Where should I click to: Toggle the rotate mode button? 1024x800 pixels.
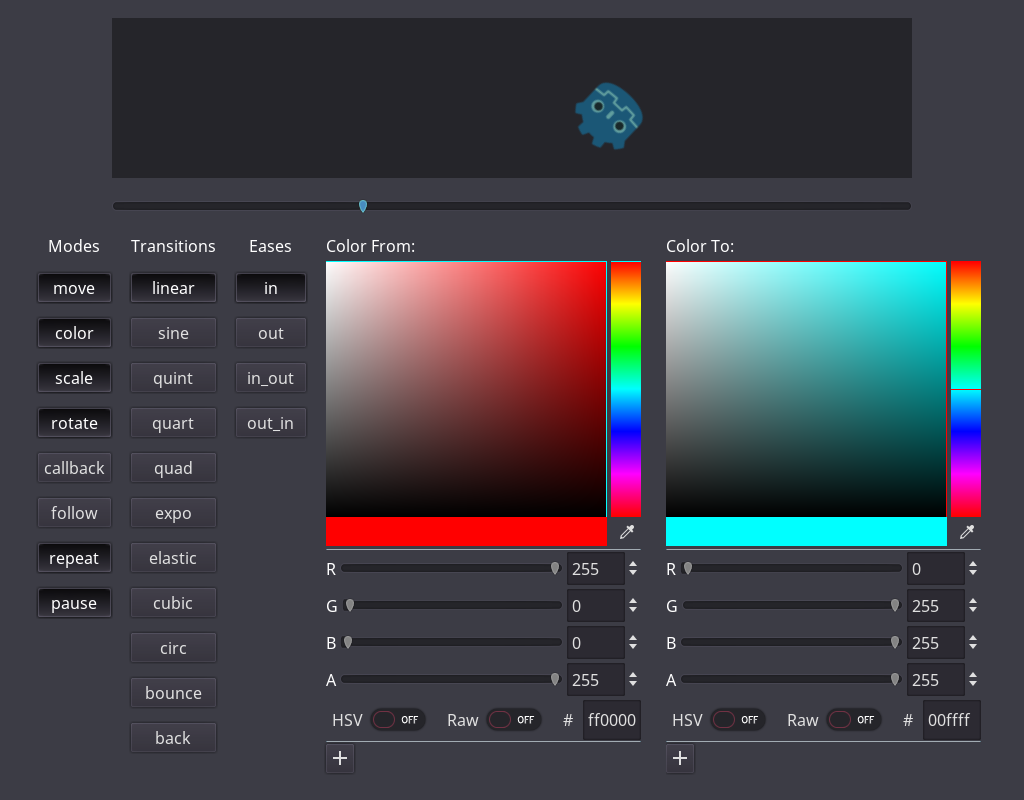(x=74, y=423)
